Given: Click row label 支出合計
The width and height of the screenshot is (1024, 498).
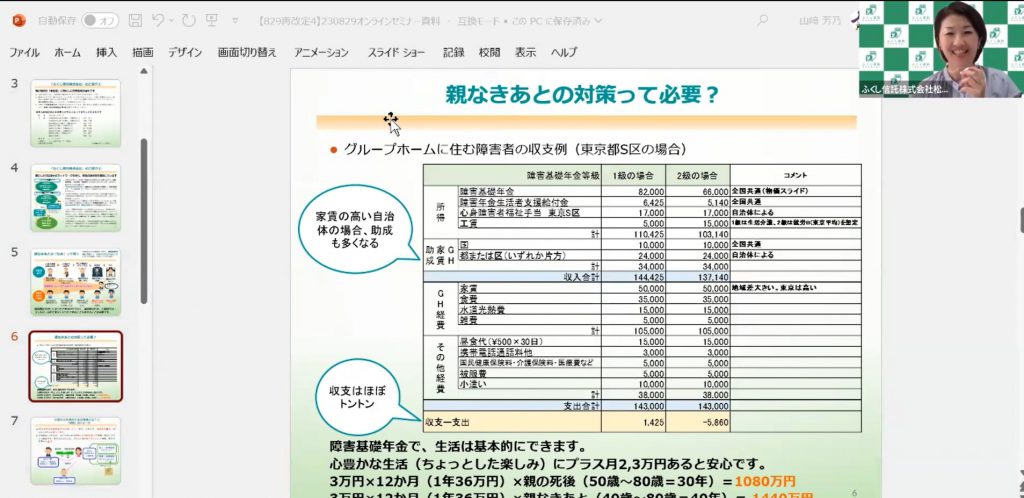Looking at the screenshot, I should click(581, 406).
